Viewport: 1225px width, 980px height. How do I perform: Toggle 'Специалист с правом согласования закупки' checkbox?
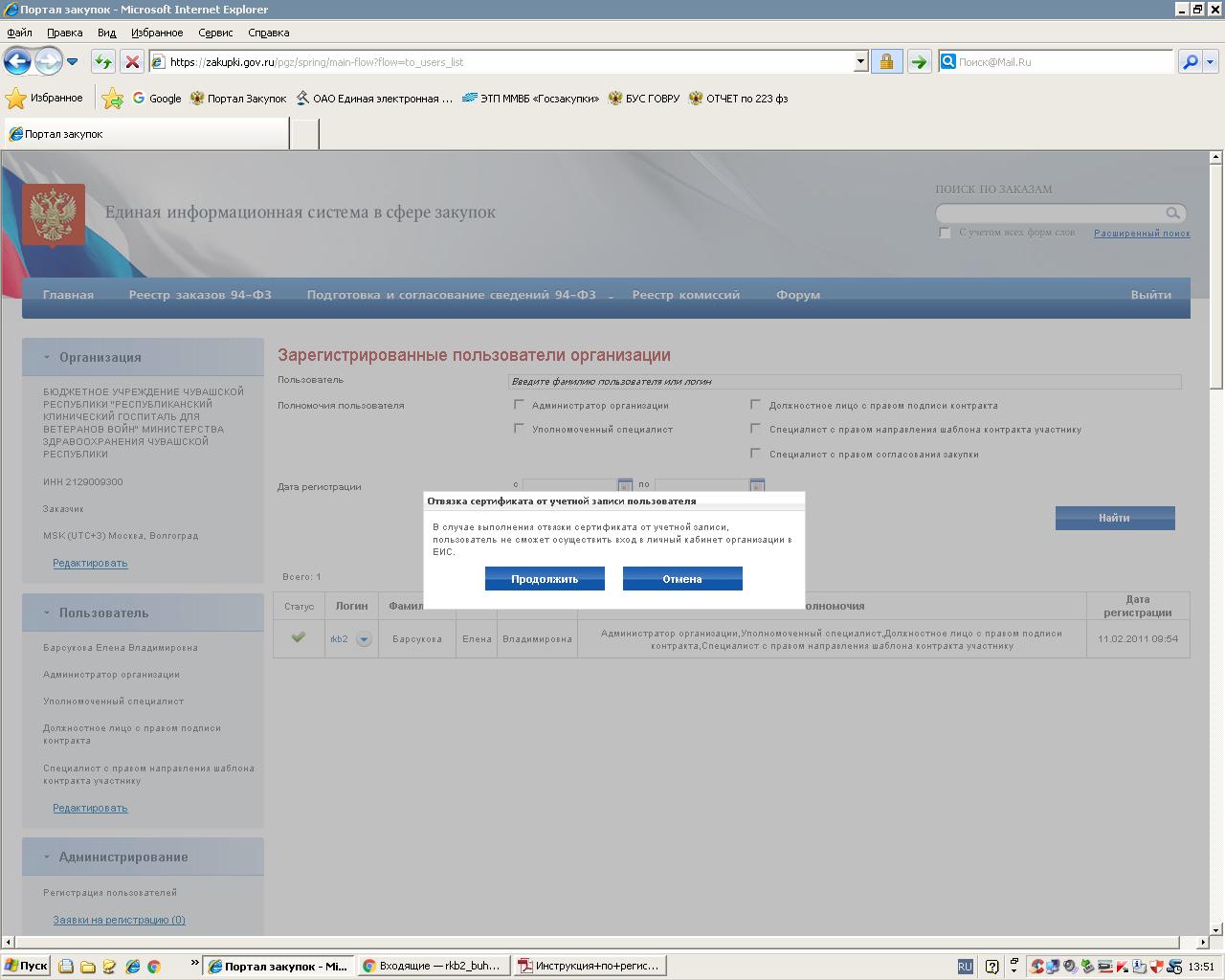(x=756, y=454)
